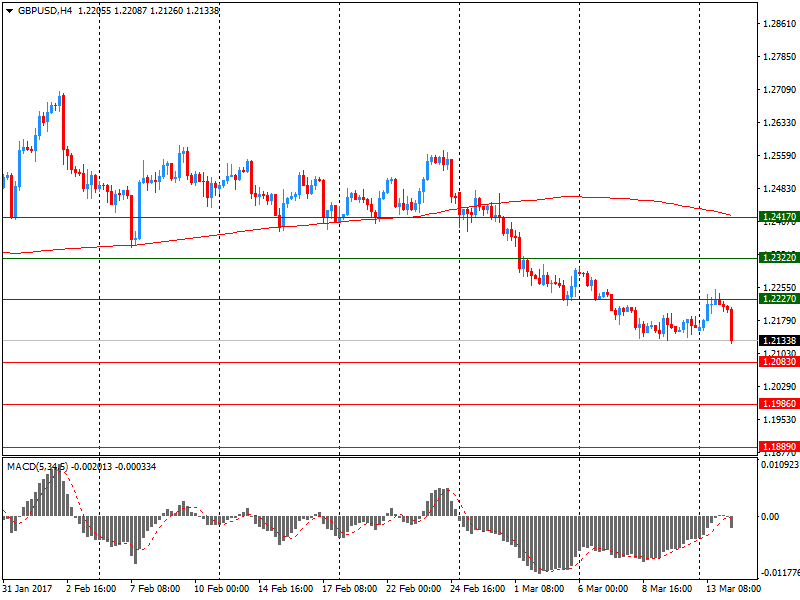Image resolution: width=800 pixels, height=600 pixels.
Task: Click the 1.19530 price scale value
Action: [x=779, y=420]
